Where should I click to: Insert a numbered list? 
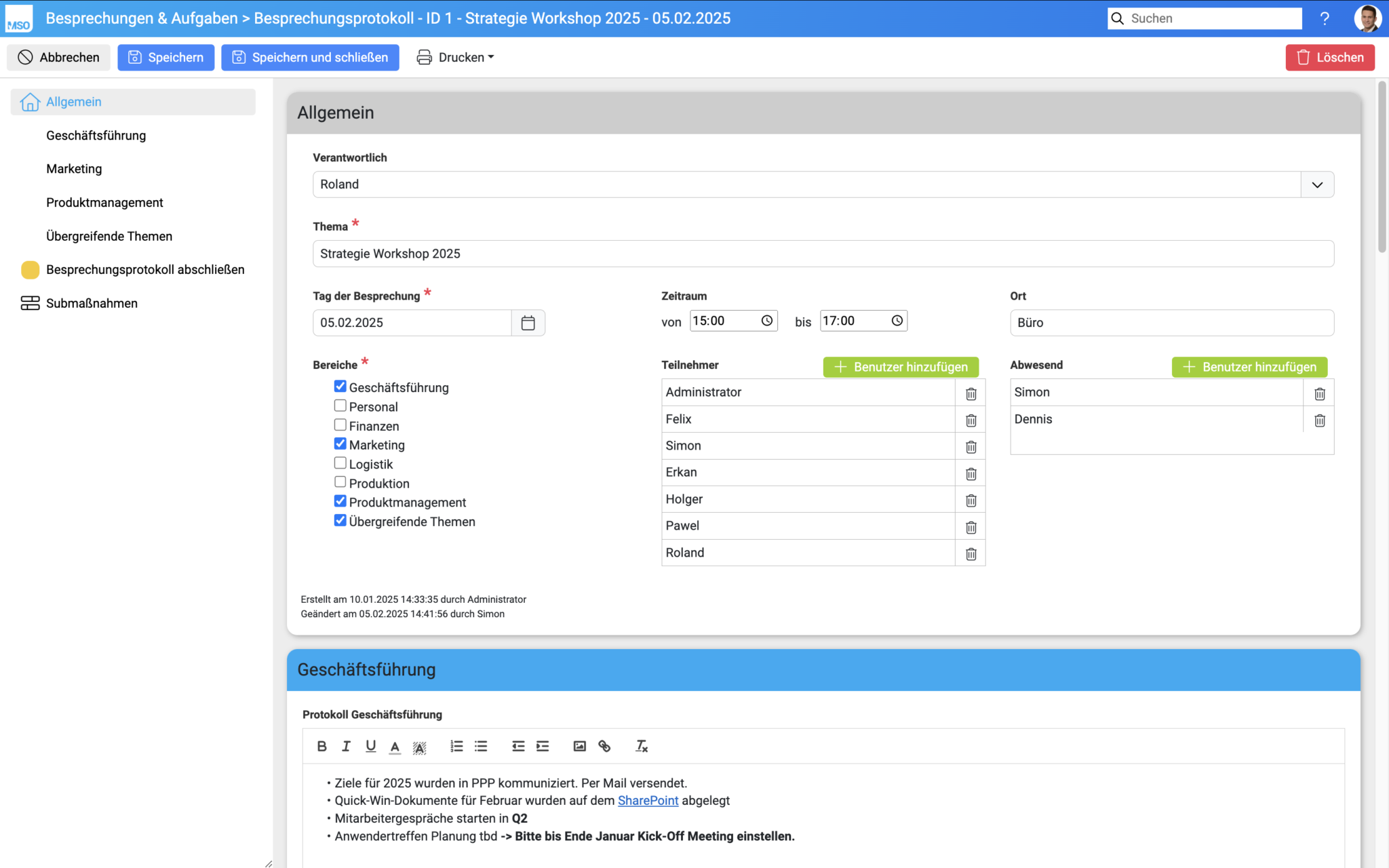point(456,746)
